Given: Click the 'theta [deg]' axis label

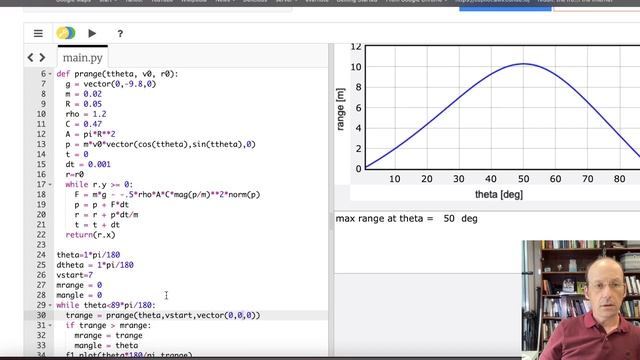Looking at the screenshot, I should 499,194.
